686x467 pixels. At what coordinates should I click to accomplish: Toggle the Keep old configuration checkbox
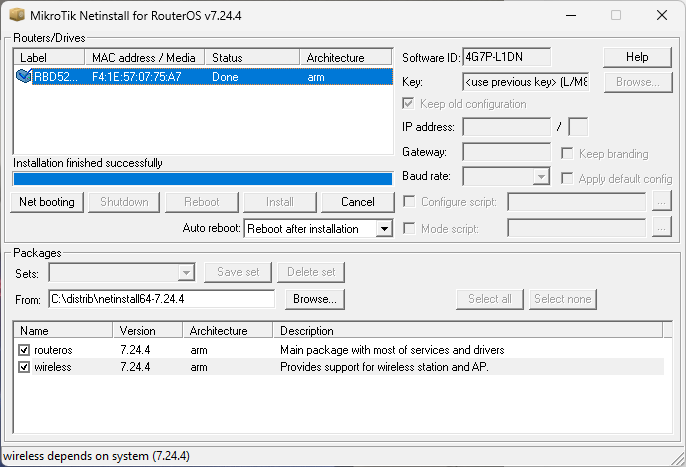click(x=408, y=104)
